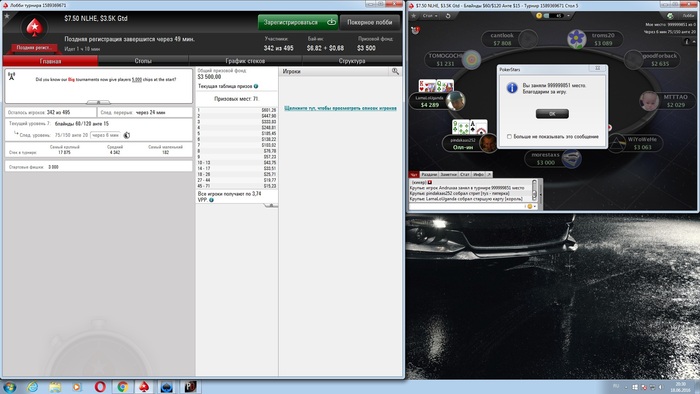The width and height of the screenshot is (700, 394).
Task: Open Opera browser from taskbar
Action: (100, 387)
